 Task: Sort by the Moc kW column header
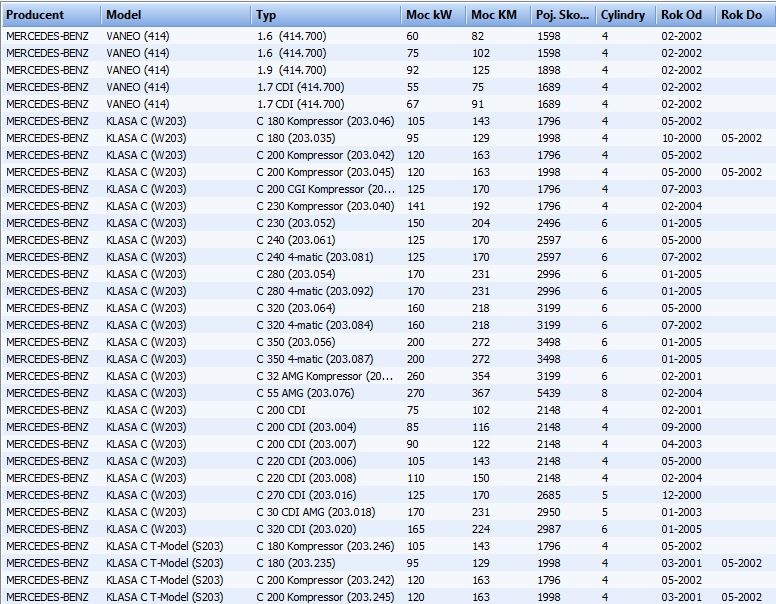pyautogui.click(x=433, y=15)
